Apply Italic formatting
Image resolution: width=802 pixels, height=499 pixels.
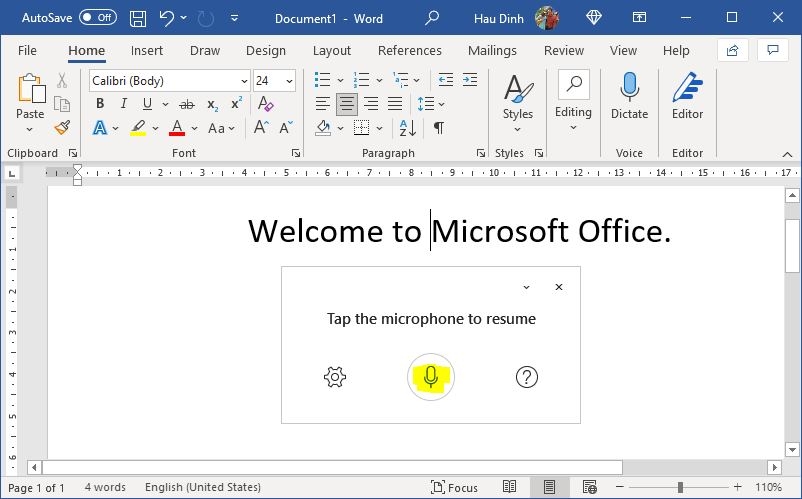tap(123, 104)
